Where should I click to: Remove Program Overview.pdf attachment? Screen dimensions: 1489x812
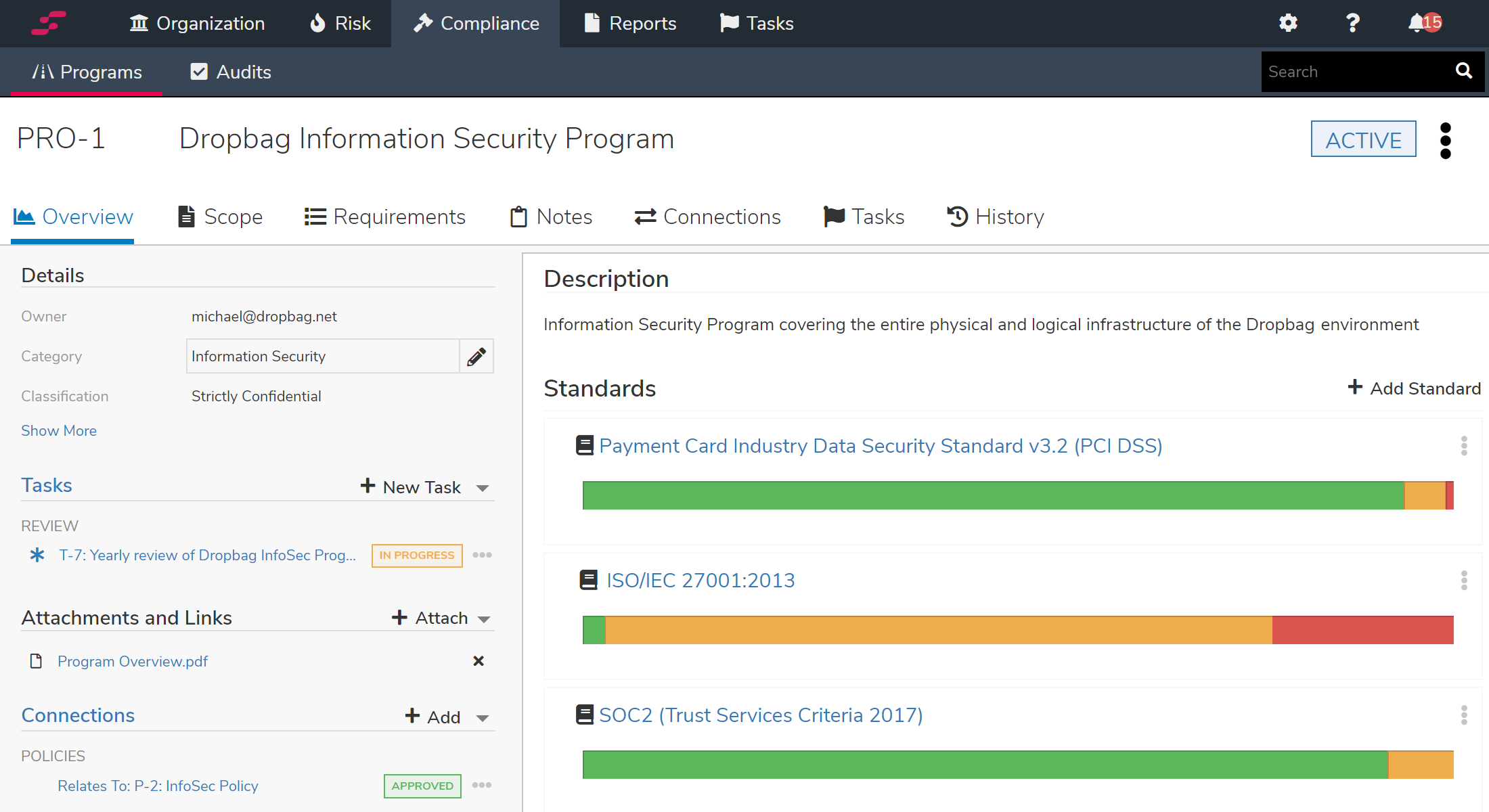click(x=479, y=661)
